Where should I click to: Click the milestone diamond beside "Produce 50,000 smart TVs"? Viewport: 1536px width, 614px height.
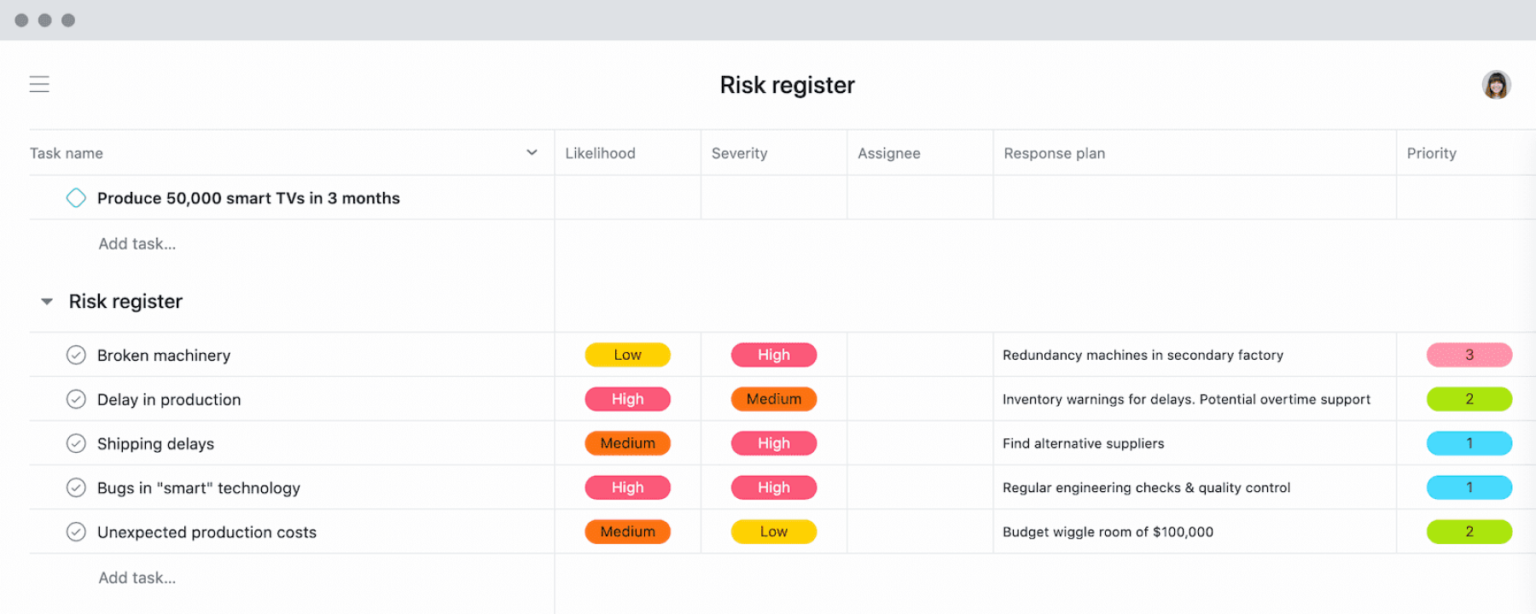tap(76, 197)
